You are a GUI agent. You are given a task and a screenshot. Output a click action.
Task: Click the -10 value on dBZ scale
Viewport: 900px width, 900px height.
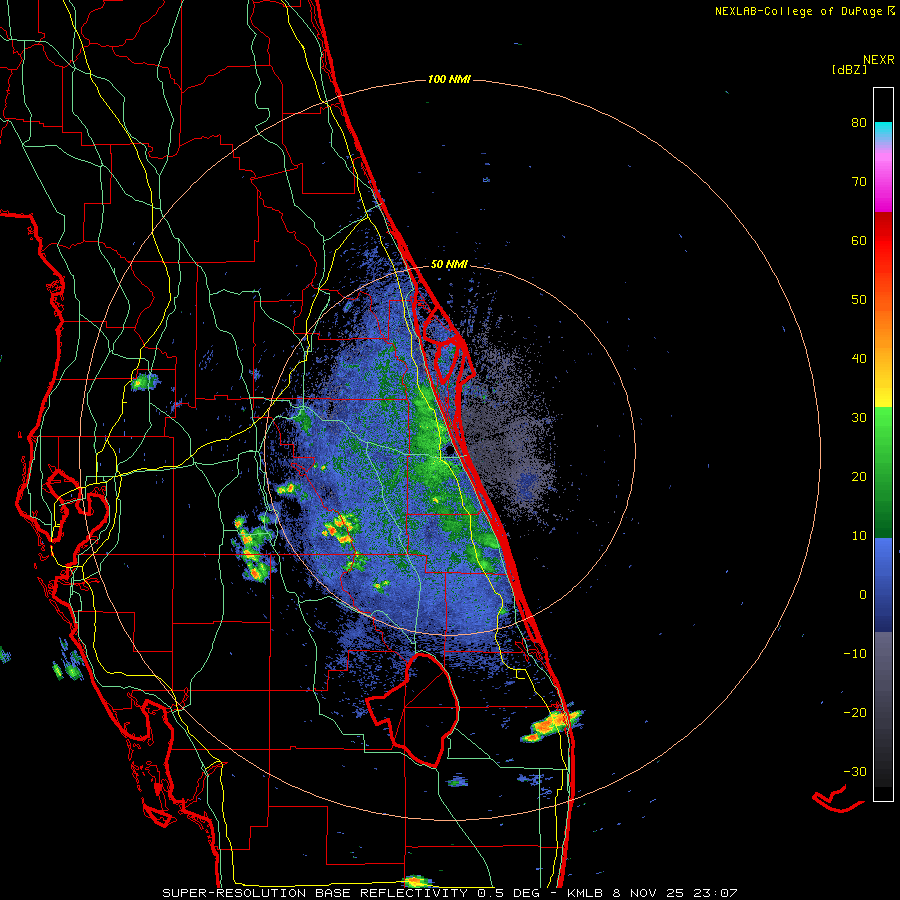(855, 654)
